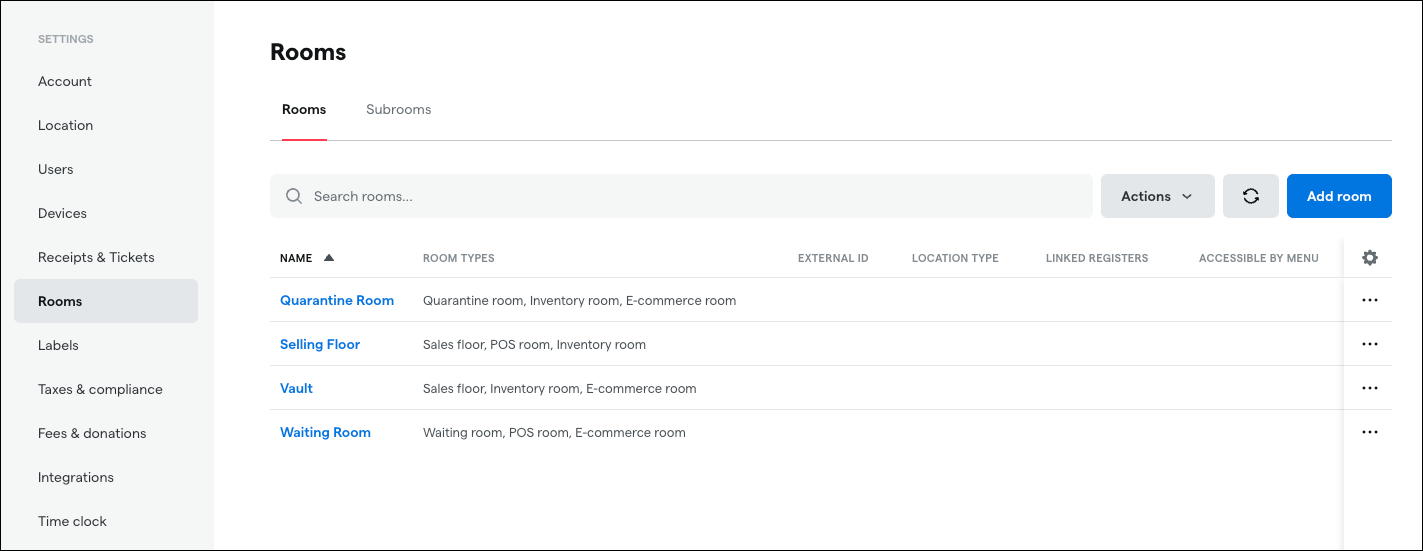Screen dimensions: 1423x551
Task: Navigate to Taxes & compliance
Action: click(100, 389)
